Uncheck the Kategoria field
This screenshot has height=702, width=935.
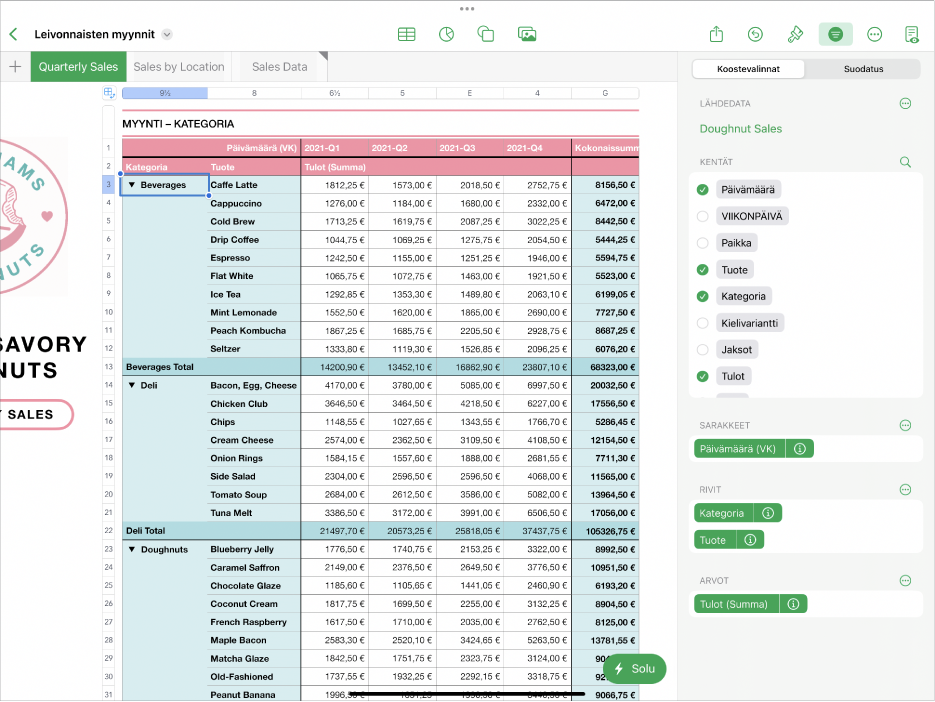pos(702,296)
